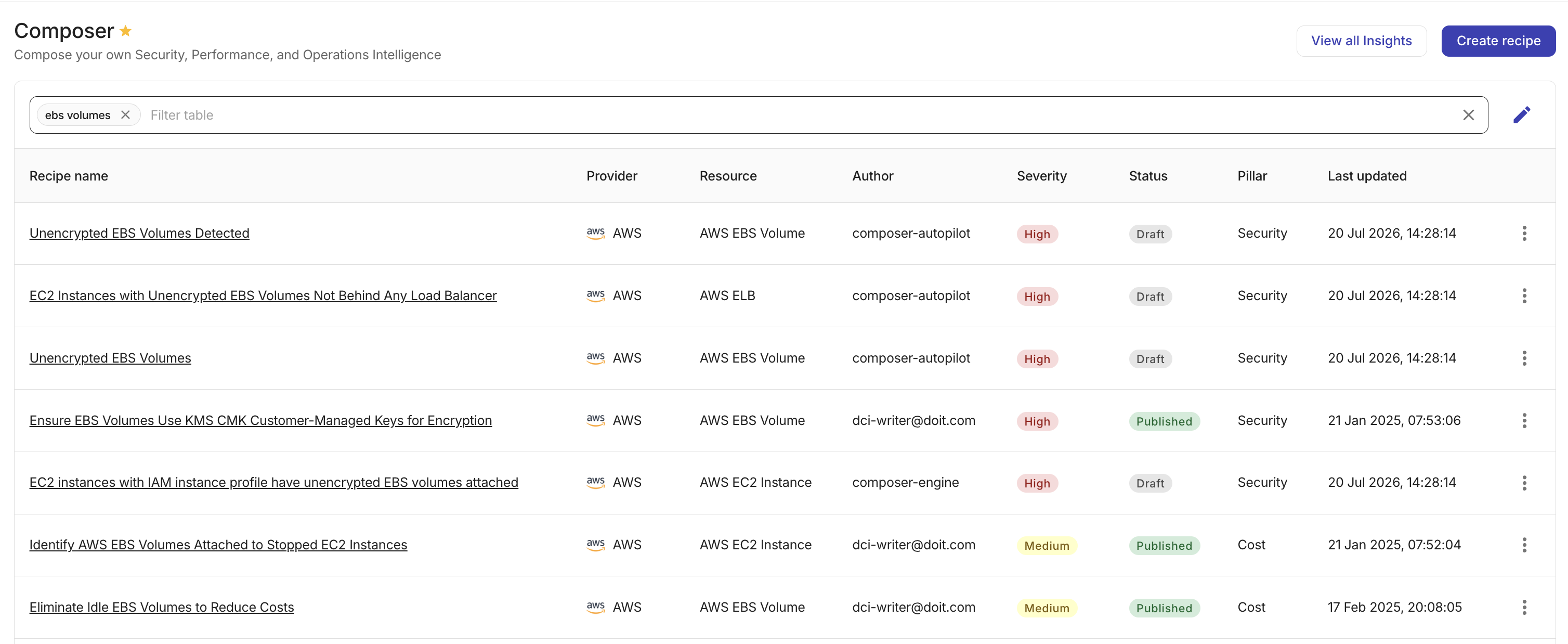
Task: Open EC2 instances with IAM instance profile recipe
Action: pos(274,483)
